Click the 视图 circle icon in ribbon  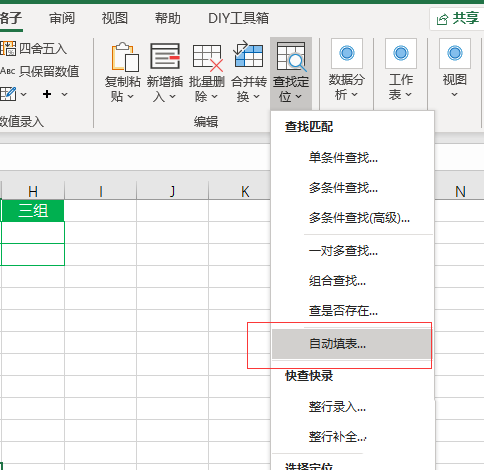[455, 53]
